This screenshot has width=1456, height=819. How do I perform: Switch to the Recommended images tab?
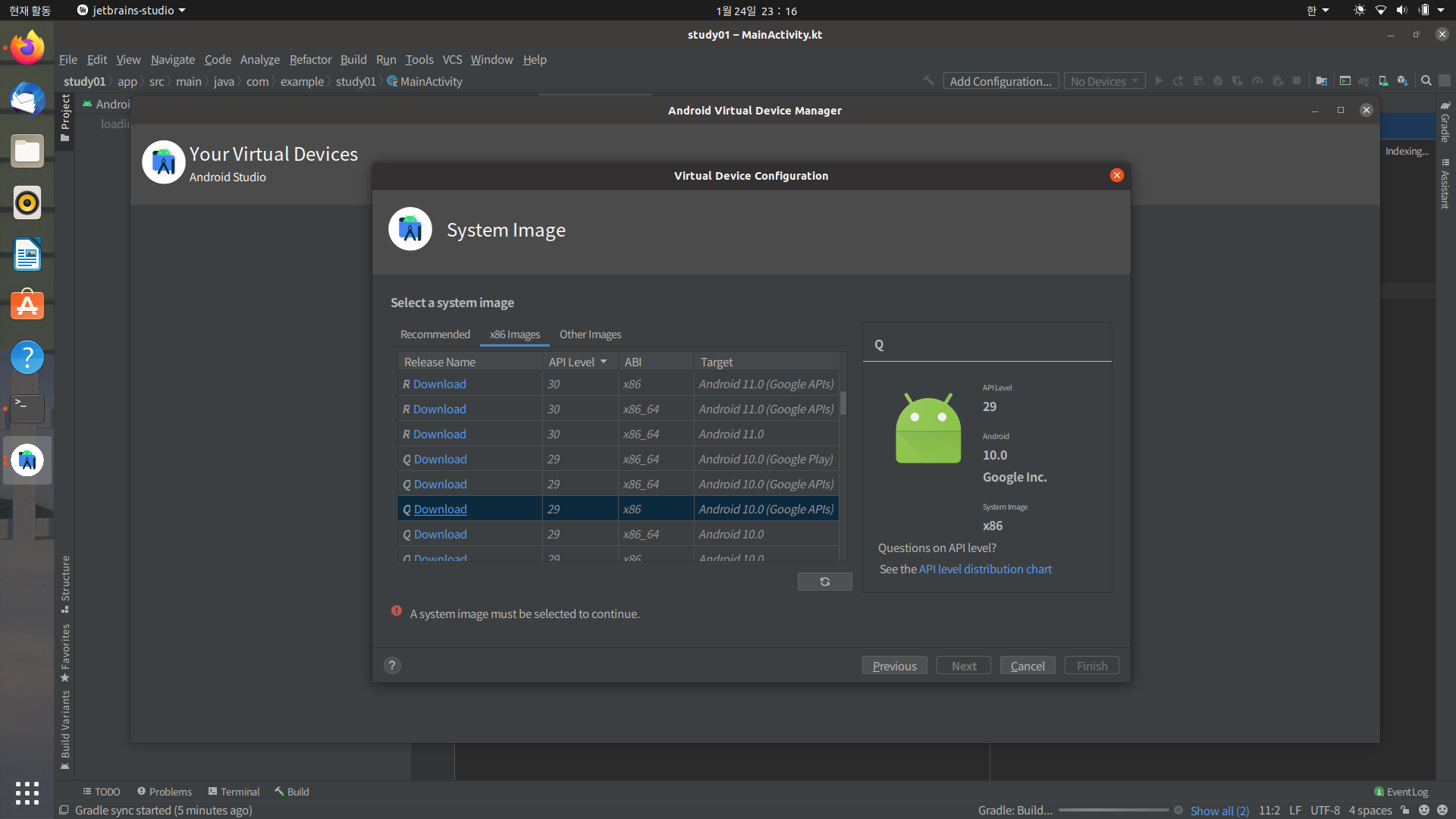coord(435,334)
